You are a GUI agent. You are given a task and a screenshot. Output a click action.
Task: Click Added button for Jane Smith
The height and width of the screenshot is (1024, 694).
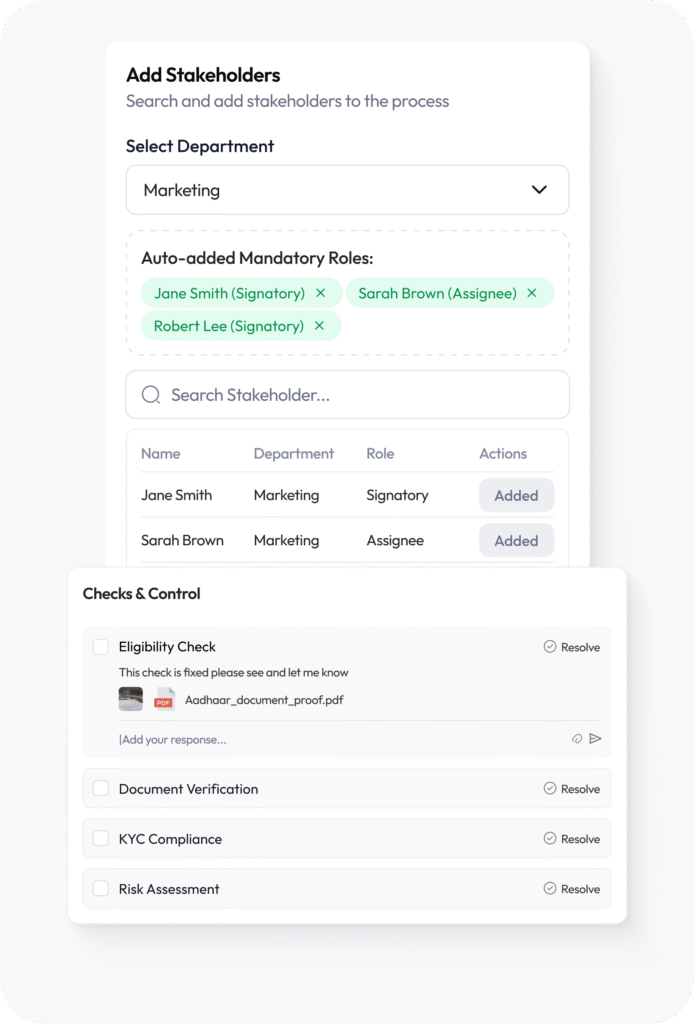click(x=516, y=495)
